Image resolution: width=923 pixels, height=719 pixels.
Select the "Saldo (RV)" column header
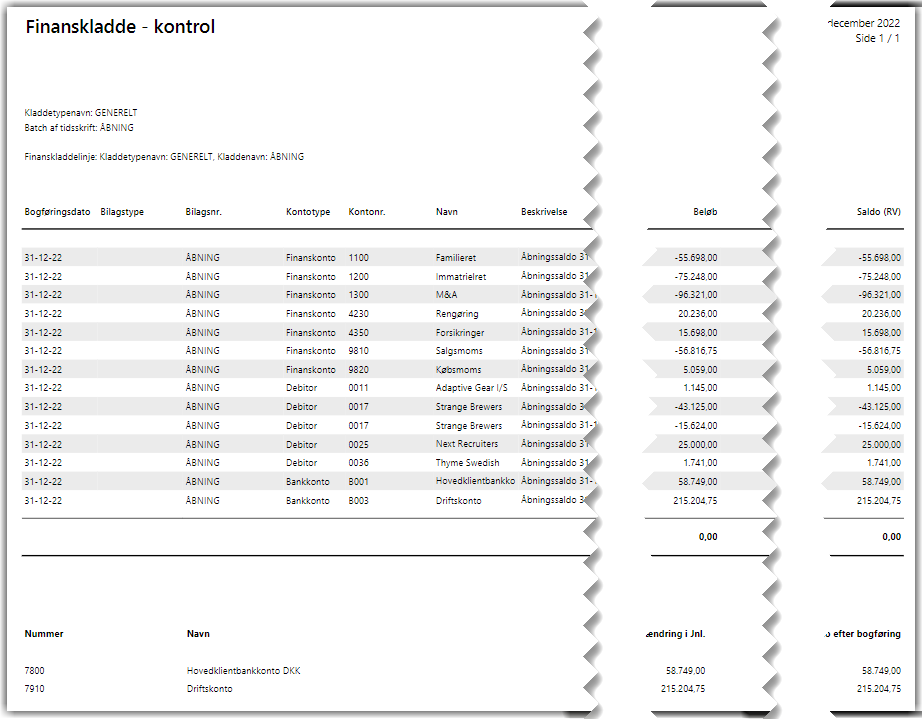click(878, 212)
